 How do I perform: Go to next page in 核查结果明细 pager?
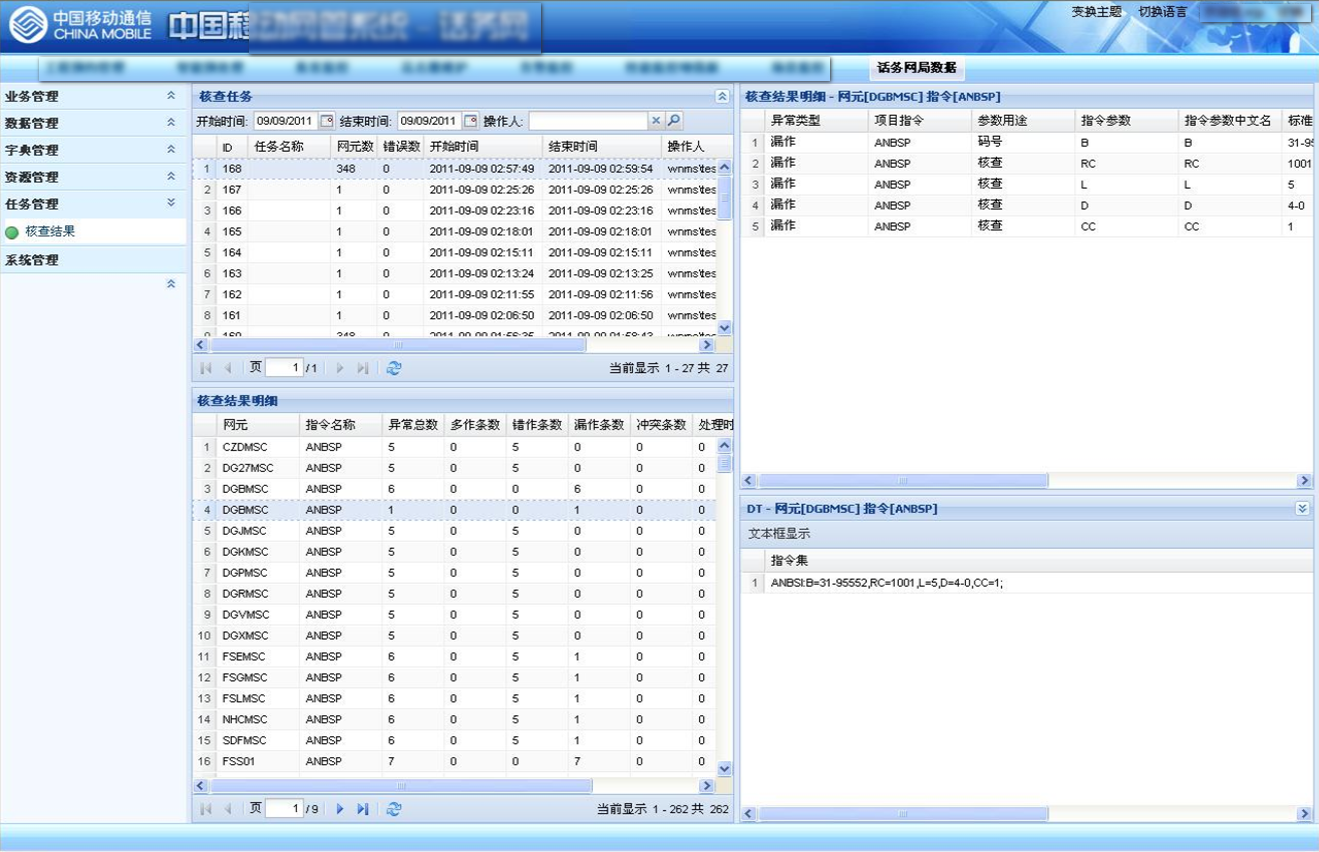click(340, 809)
